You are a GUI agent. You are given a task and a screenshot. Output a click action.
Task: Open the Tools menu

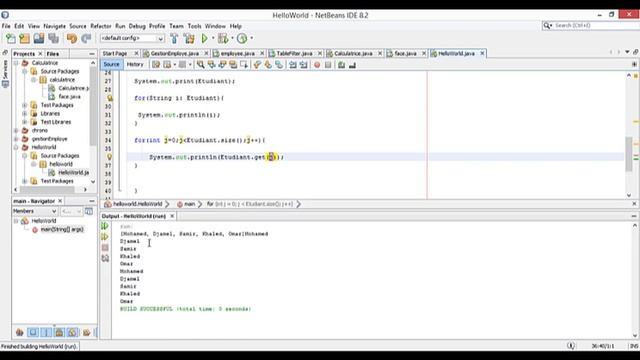[x=194, y=26]
